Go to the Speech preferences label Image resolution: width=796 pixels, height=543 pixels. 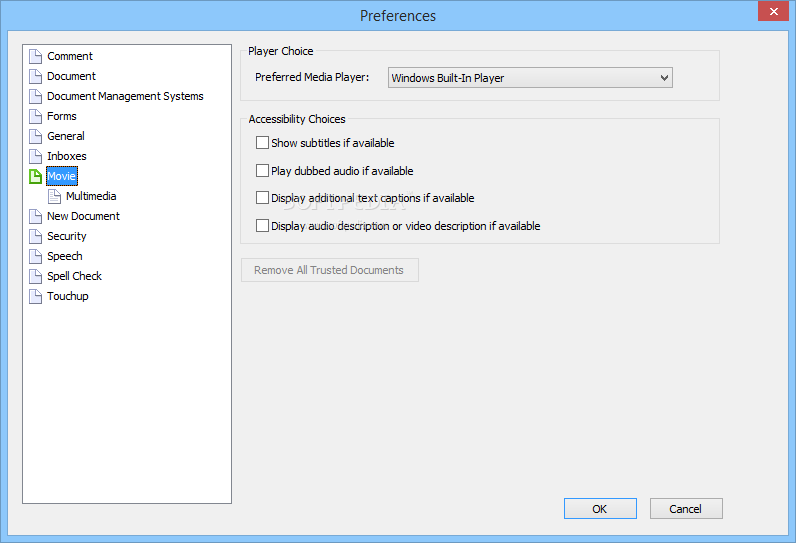[64, 256]
